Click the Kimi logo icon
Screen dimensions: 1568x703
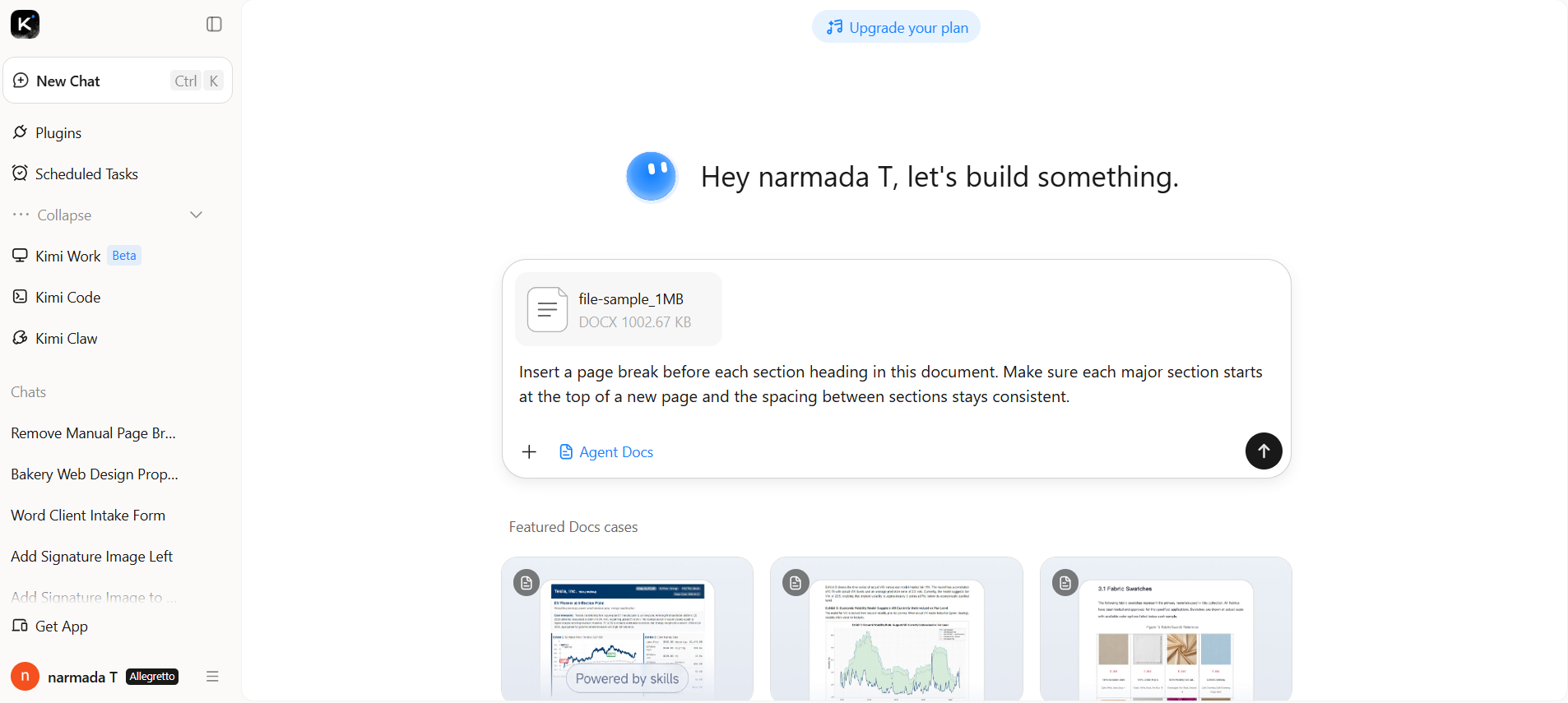25,25
